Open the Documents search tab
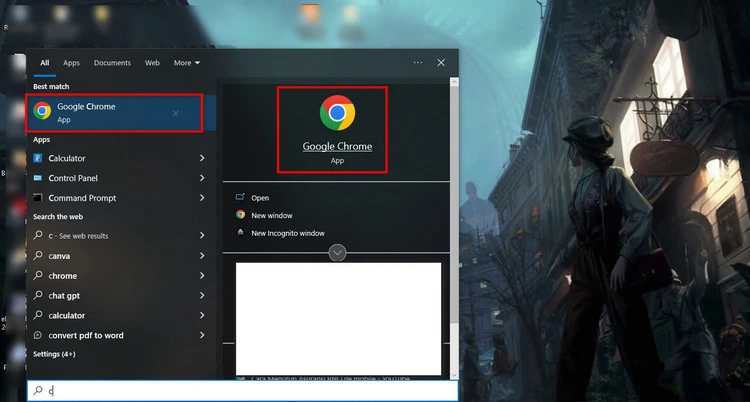750x402 pixels. coord(112,63)
